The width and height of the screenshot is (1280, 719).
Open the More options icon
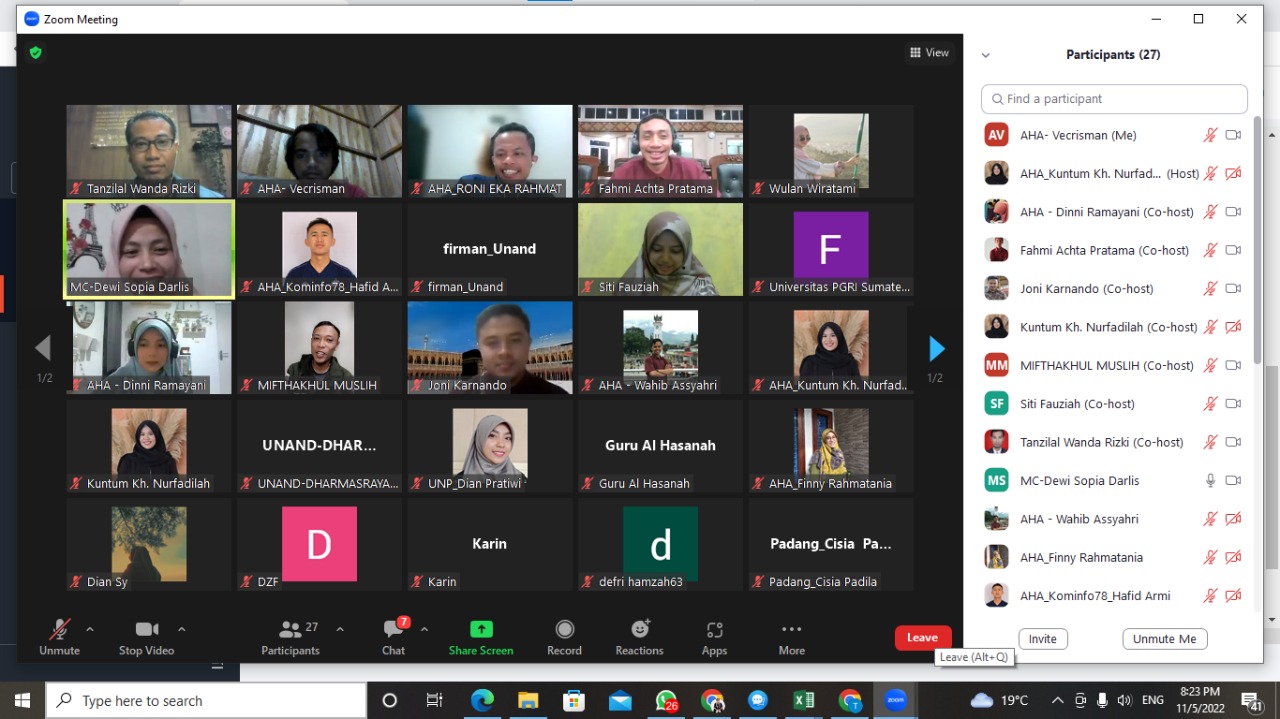[x=791, y=637]
